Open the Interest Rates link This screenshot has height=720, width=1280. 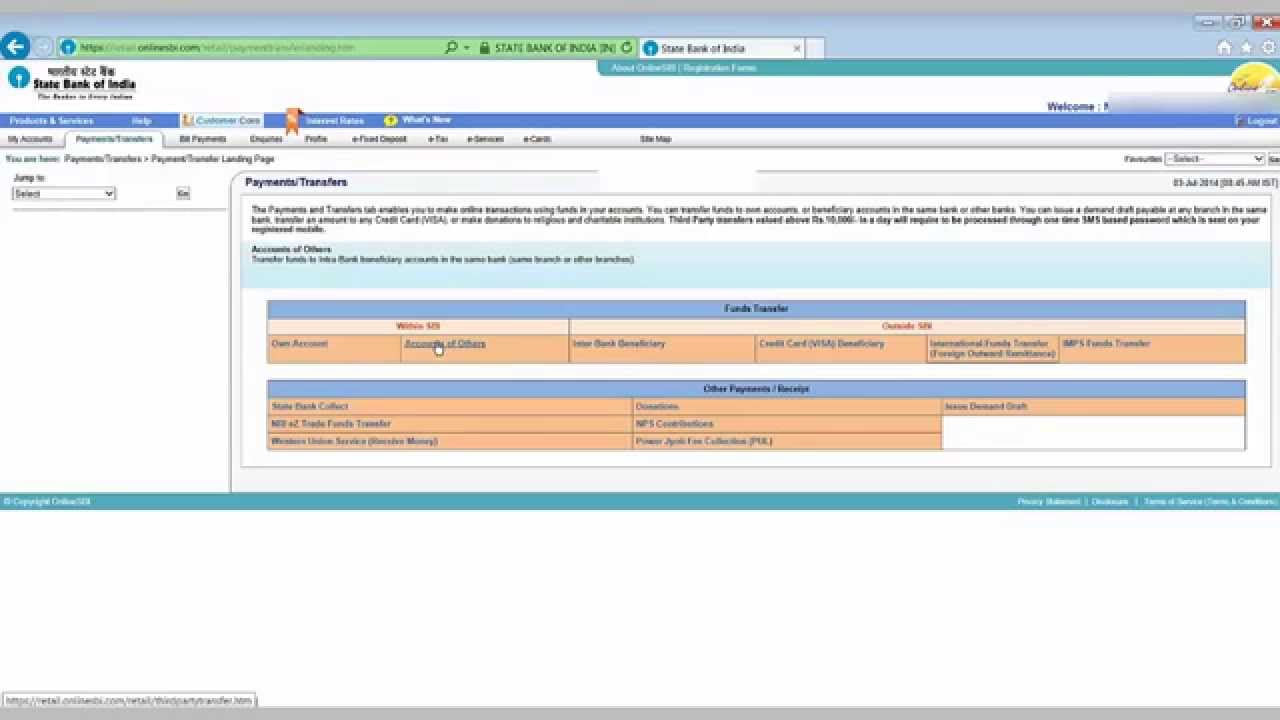(x=335, y=121)
